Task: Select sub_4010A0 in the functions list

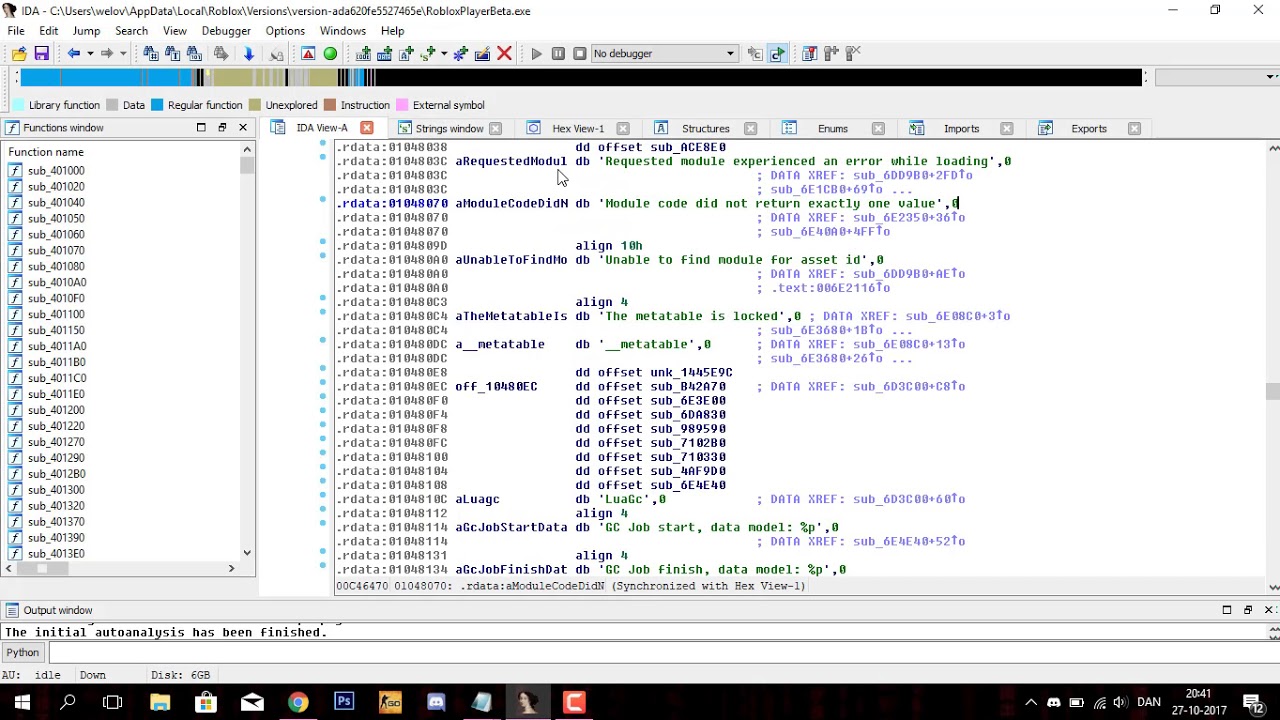Action: [x=56, y=282]
